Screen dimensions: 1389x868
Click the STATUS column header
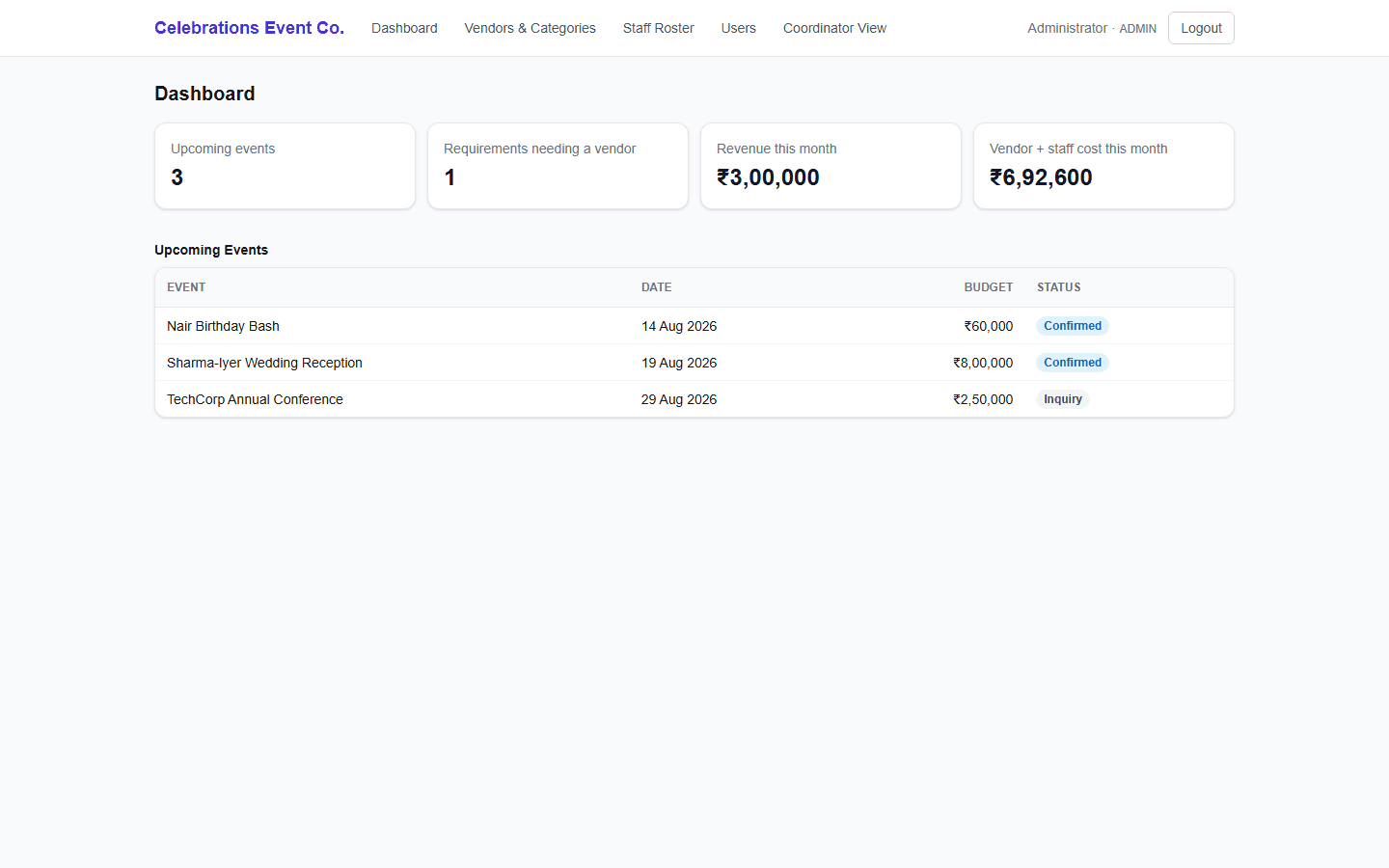tap(1059, 287)
